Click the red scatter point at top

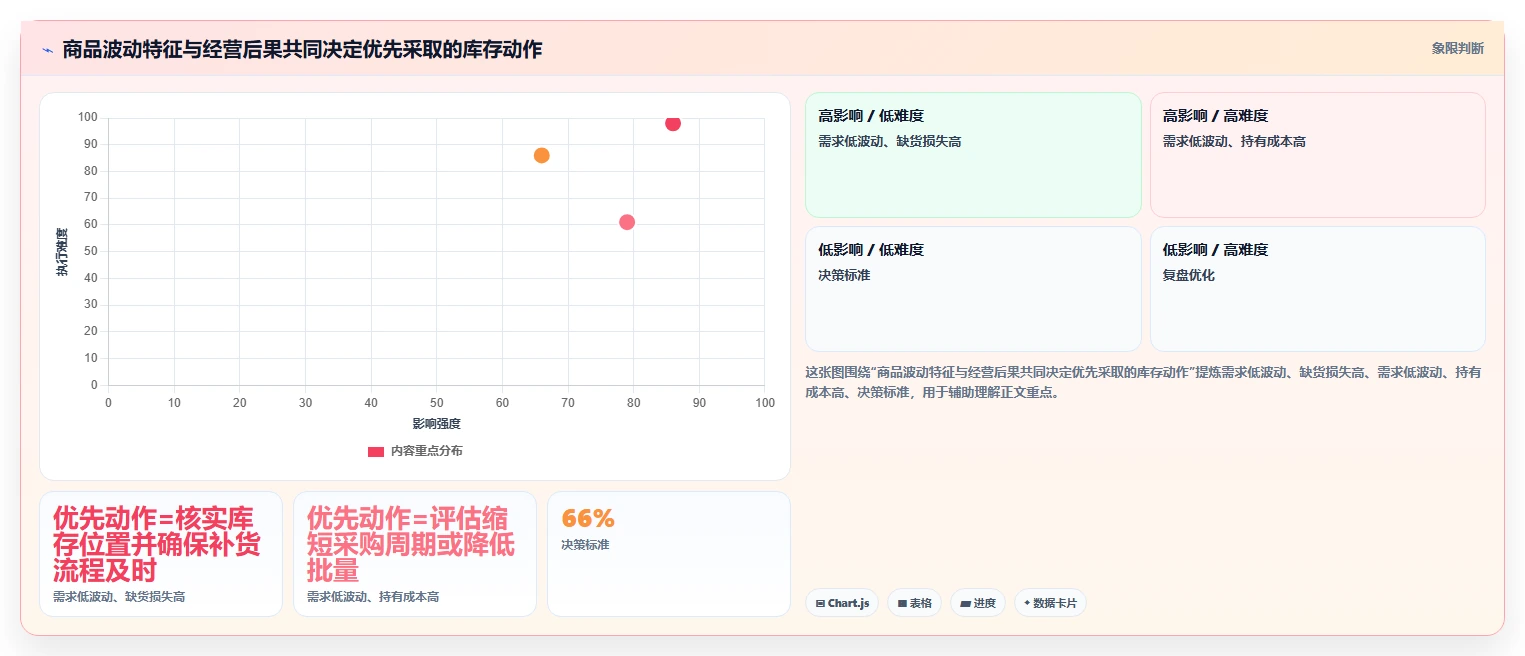point(673,123)
